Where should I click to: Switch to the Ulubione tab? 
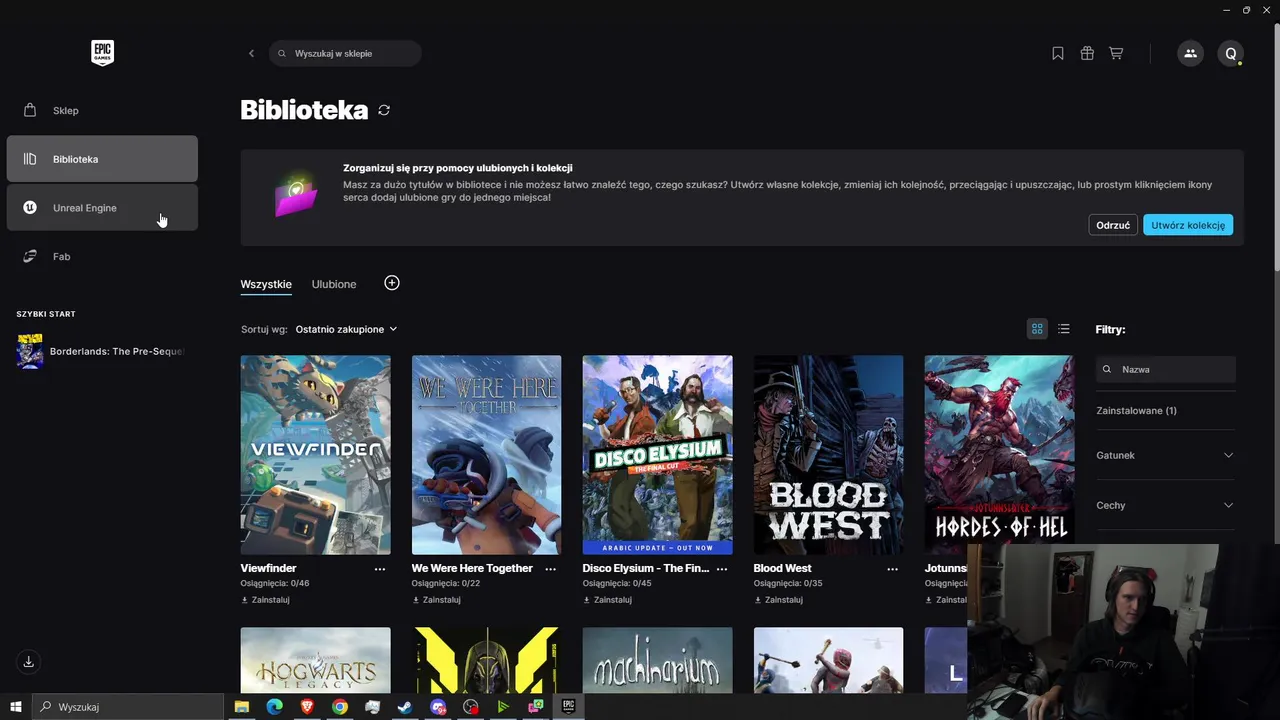pyautogui.click(x=334, y=284)
